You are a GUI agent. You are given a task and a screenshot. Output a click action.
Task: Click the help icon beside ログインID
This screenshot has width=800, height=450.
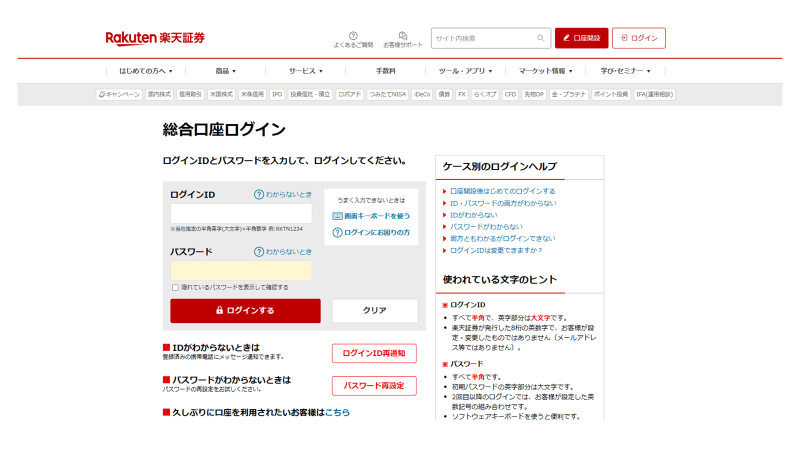click(259, 194)
